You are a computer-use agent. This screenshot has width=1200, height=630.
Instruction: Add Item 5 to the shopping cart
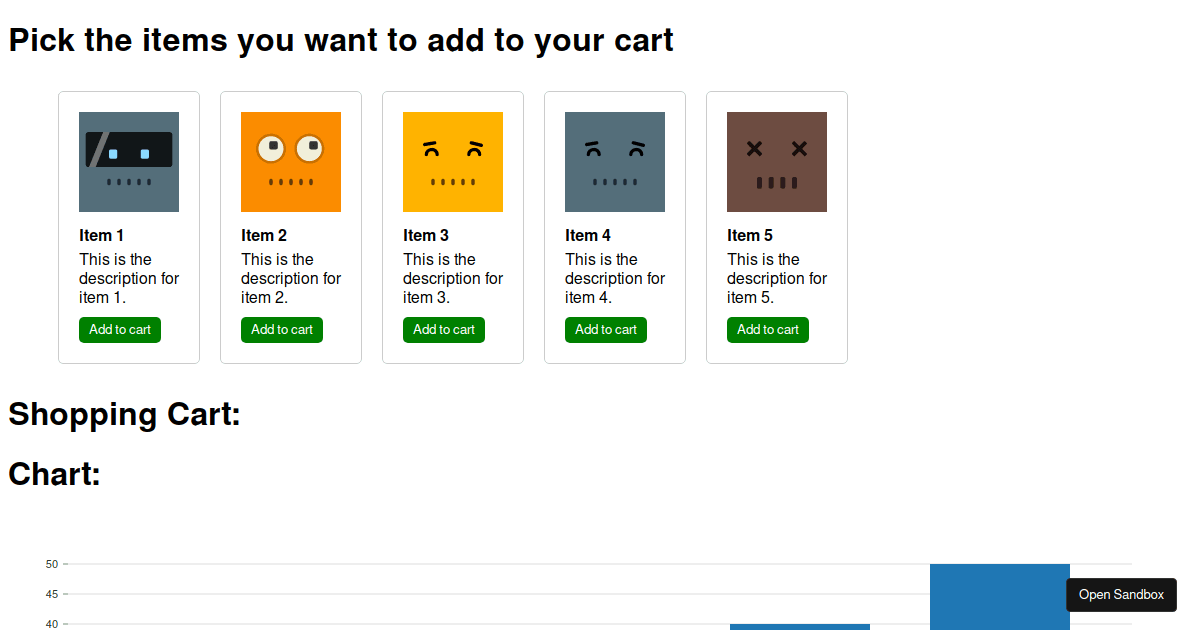768,330
